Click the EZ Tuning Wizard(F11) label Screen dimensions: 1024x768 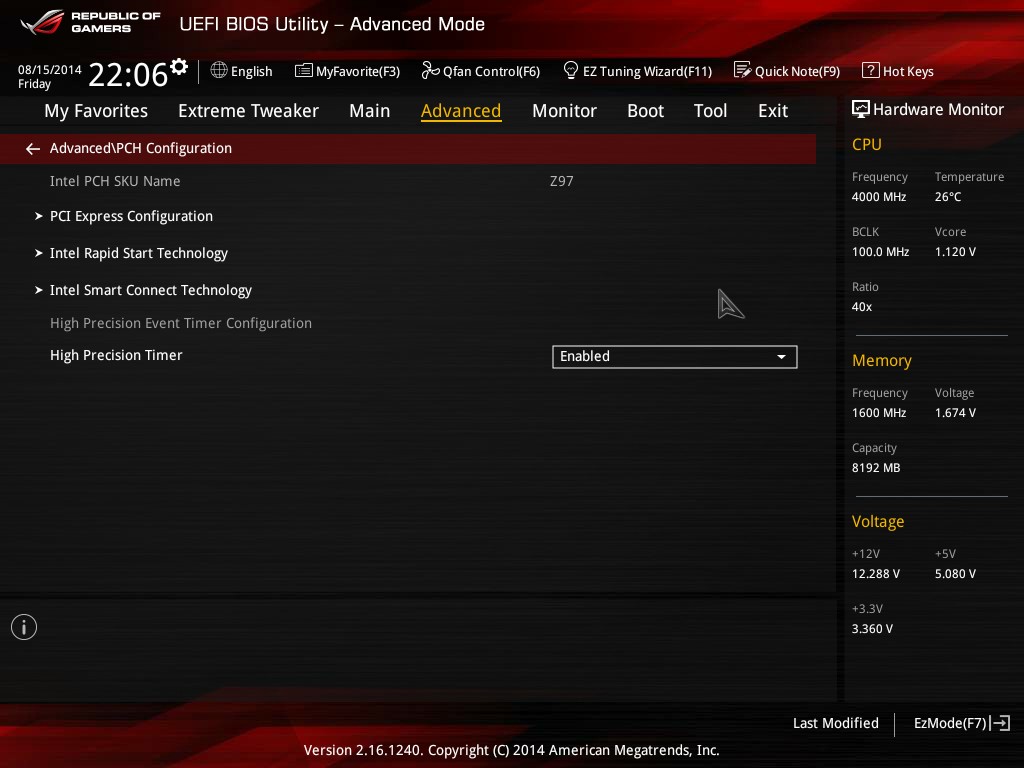tap(647, 71)
